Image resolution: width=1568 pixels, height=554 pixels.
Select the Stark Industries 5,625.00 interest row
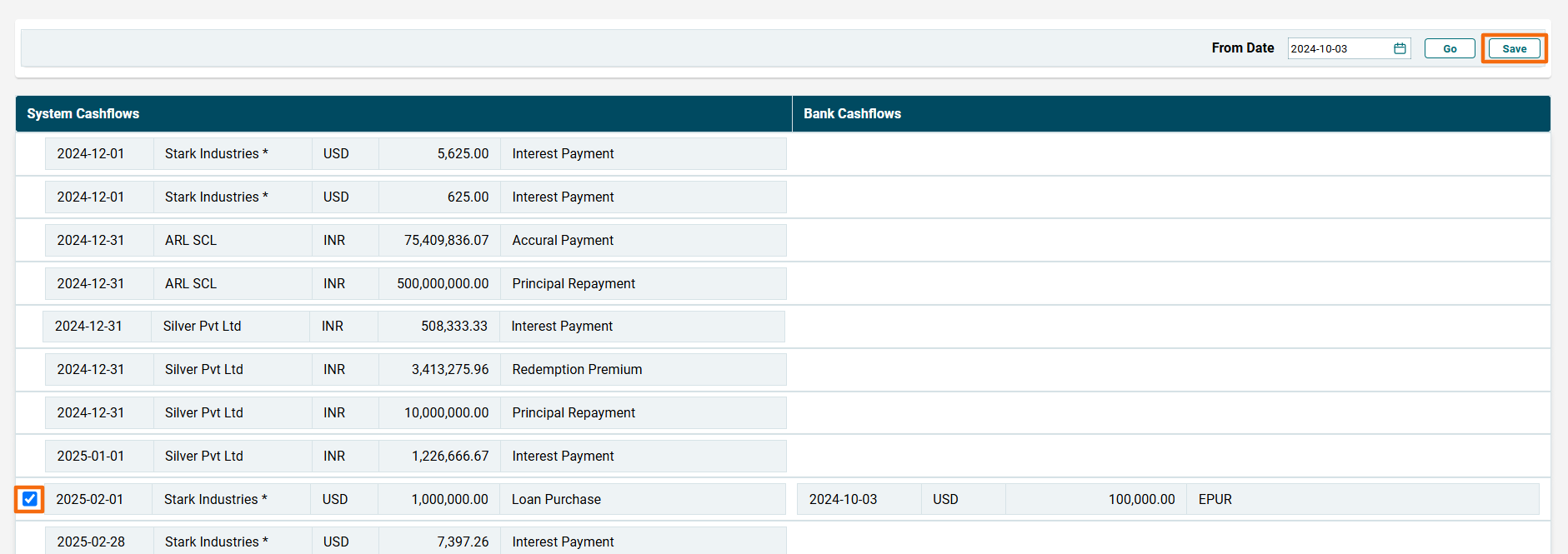(x=415, y=154)
